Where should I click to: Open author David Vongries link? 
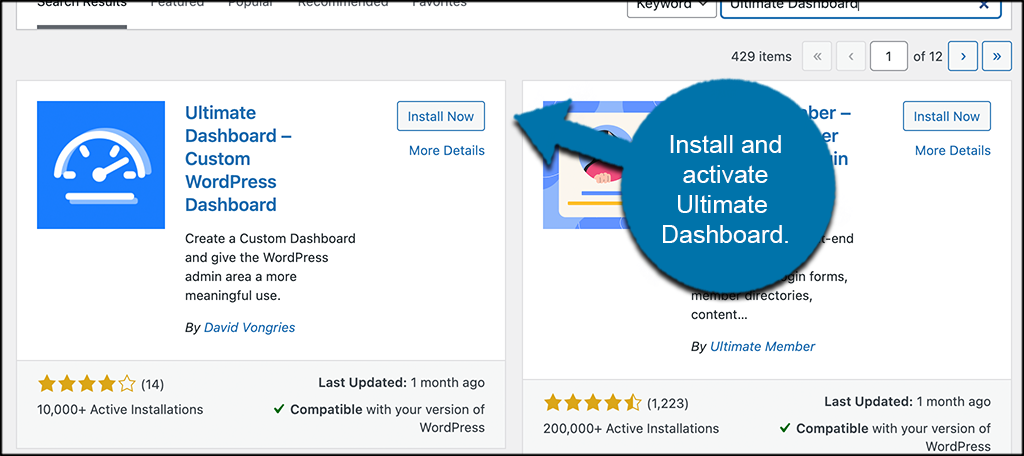[249, 327]
